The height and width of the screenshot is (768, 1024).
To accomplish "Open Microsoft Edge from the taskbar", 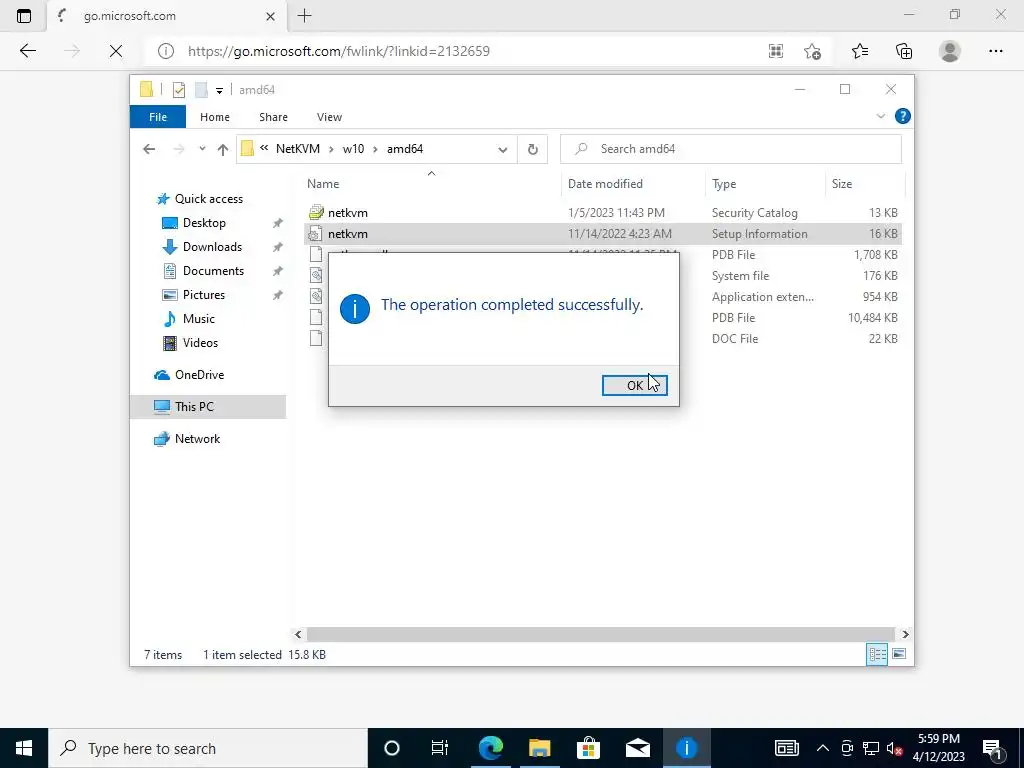I will click(490, 748).
